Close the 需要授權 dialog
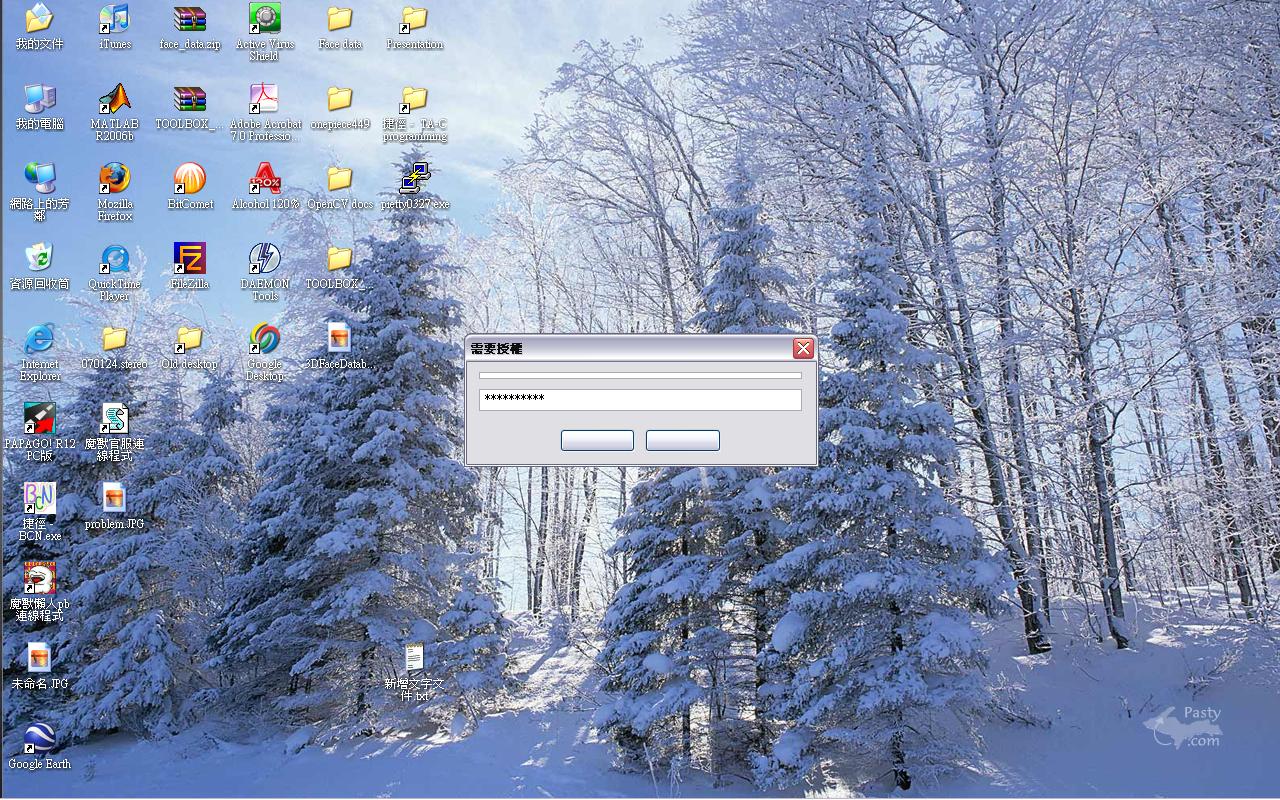 803,348
